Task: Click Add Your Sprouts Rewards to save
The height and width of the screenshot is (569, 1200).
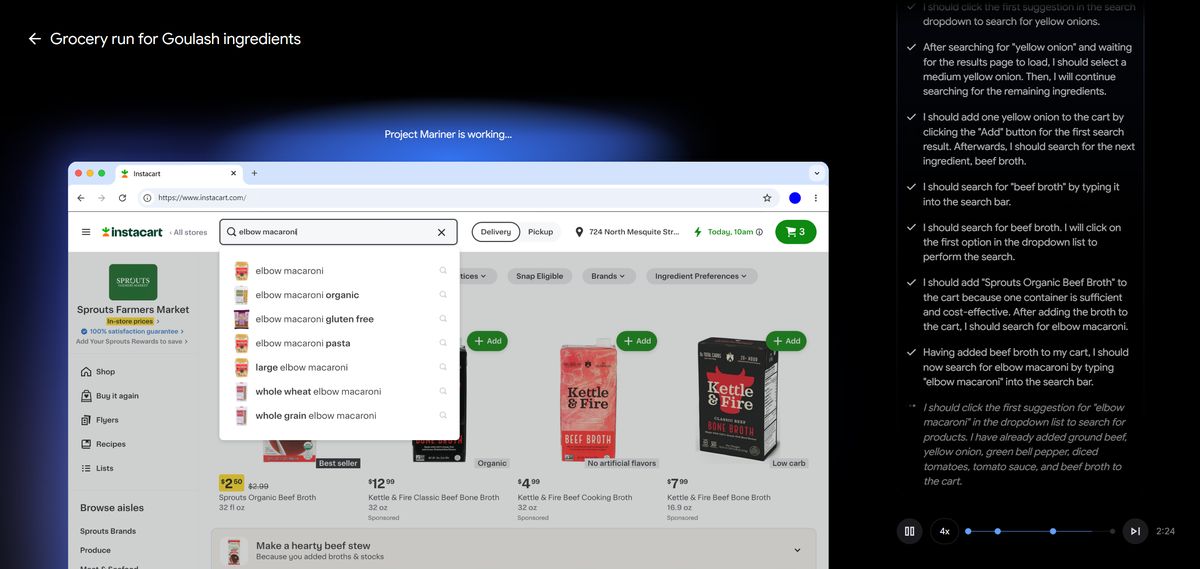Action: [x=131, y=342]
